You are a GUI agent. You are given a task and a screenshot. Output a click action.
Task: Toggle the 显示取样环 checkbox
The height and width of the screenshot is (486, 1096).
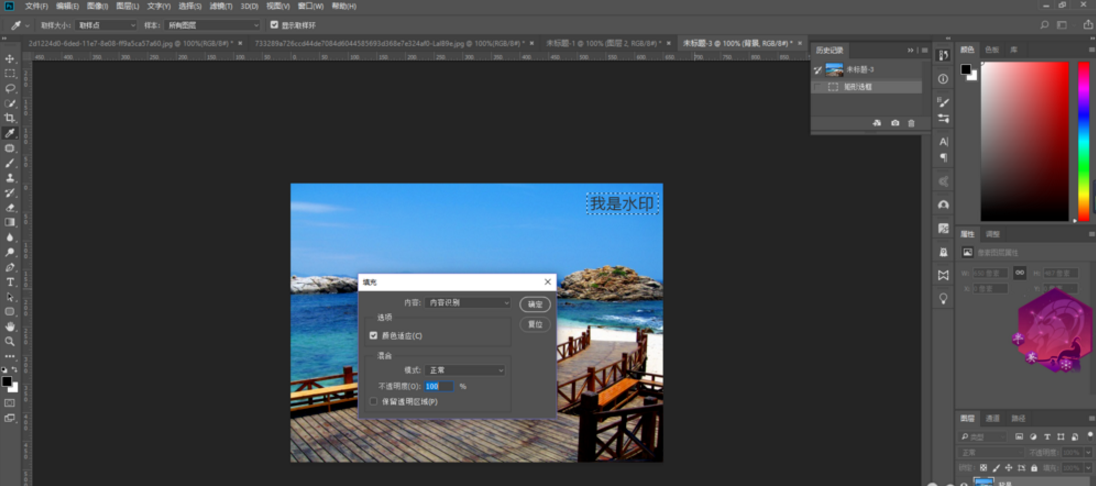[x=274, y=25]
